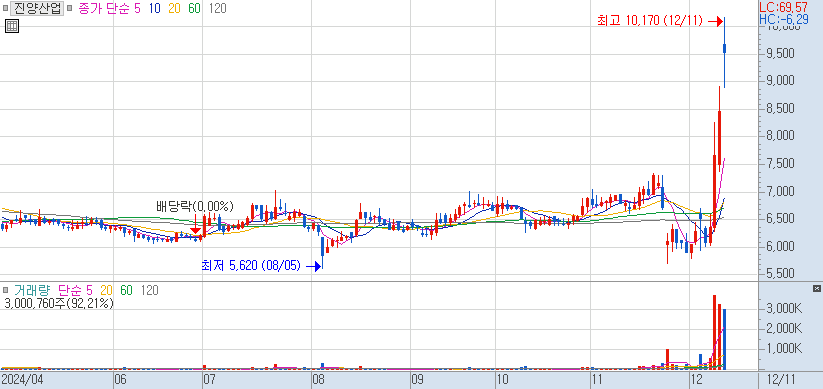Click the 12 month label on date axis
The width and height of the screenshot is (823, 389).
point(698,379)
